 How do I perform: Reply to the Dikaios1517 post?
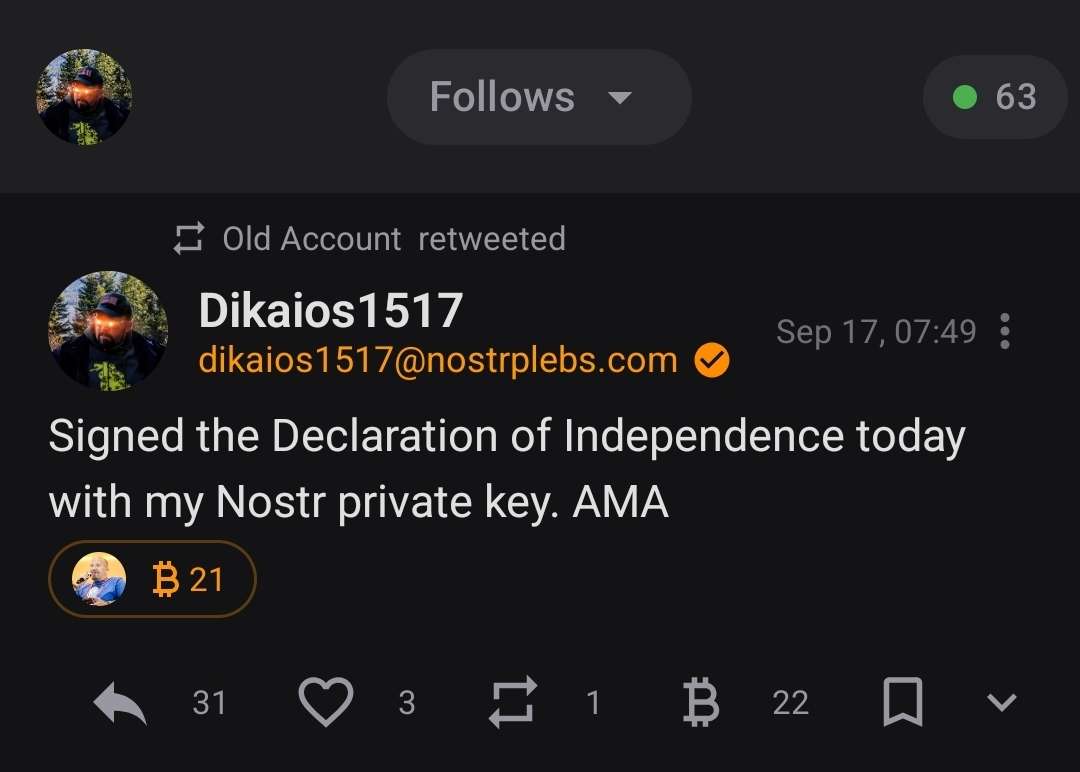click(x=120, y=703)
